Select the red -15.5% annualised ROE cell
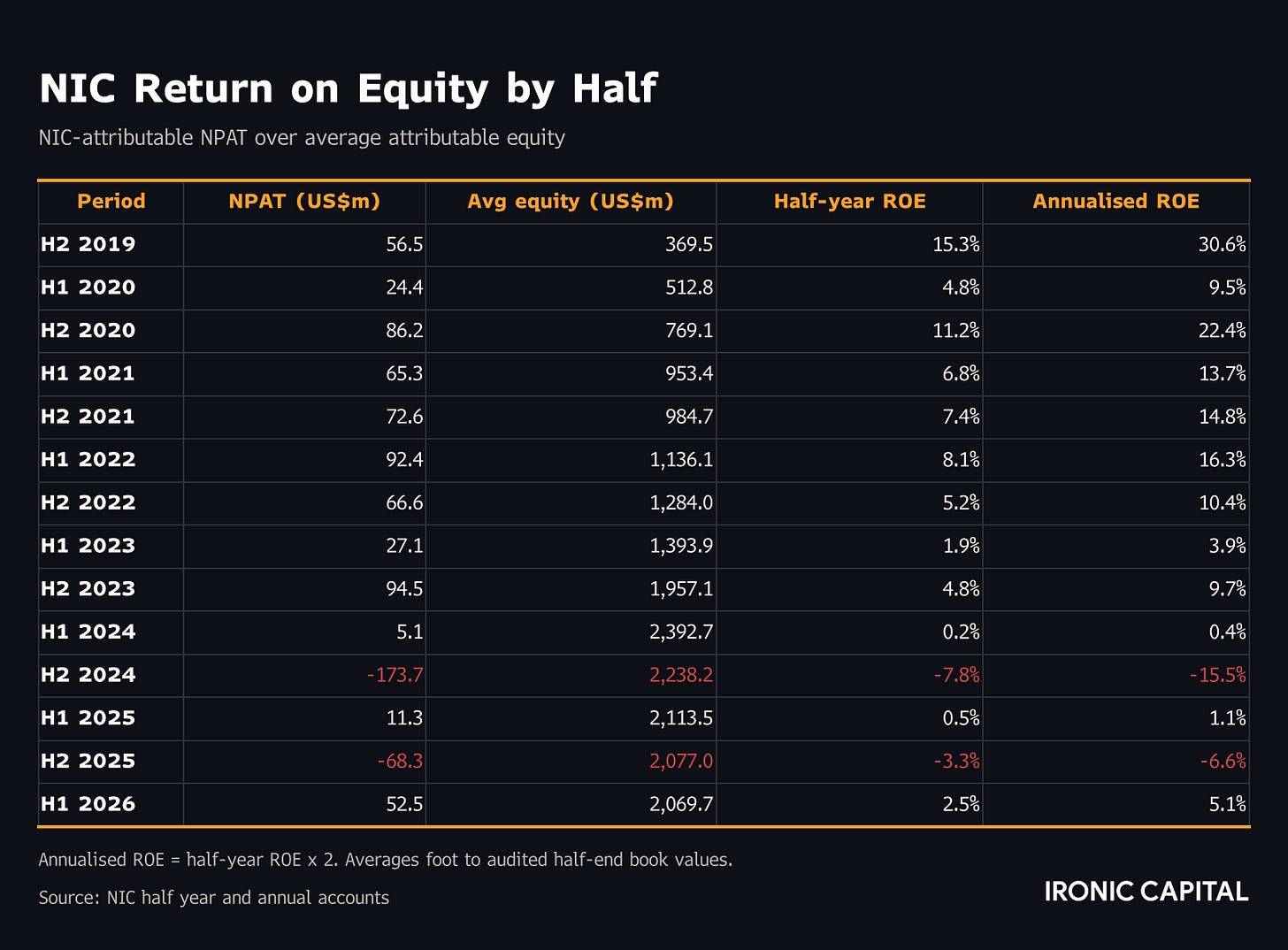The width and height of the screenshot is (1288, 950). (x=1217, y=675)
